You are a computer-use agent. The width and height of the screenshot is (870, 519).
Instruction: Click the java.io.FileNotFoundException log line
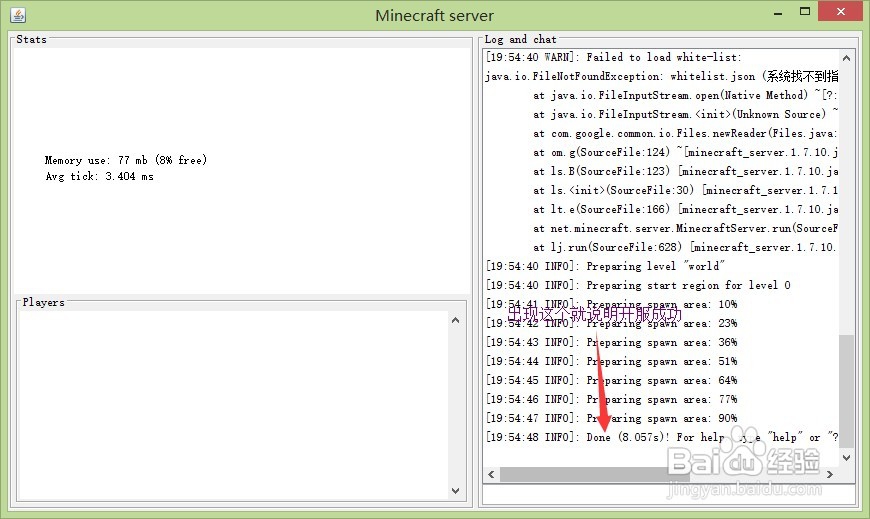click(661, 76)
